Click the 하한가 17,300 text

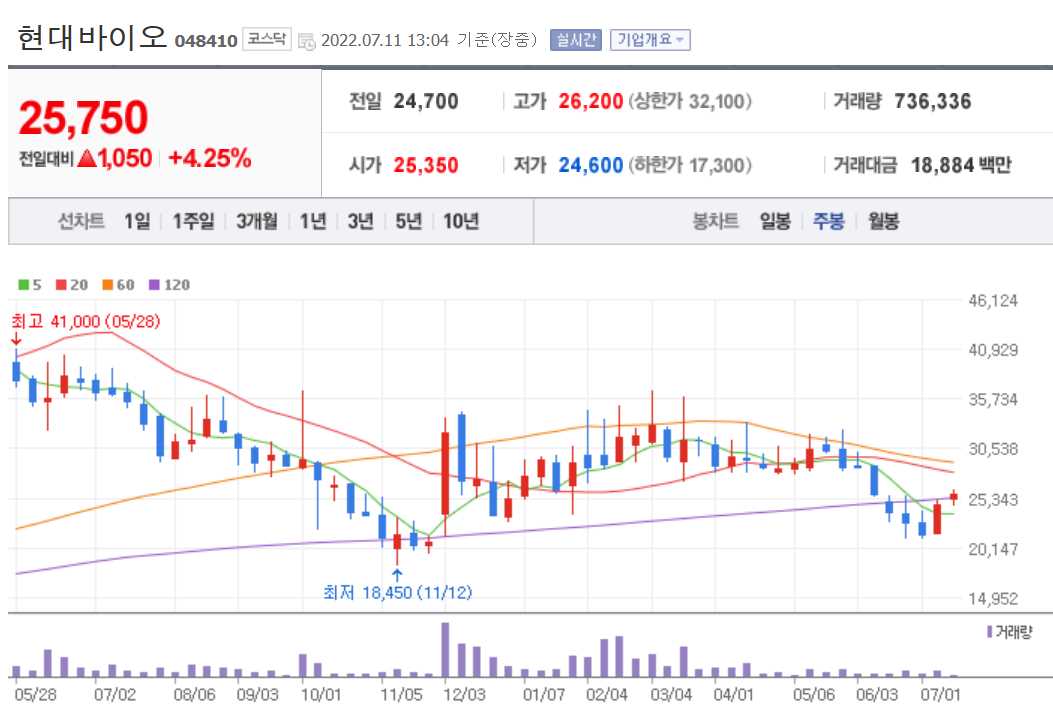pos(690,165)
